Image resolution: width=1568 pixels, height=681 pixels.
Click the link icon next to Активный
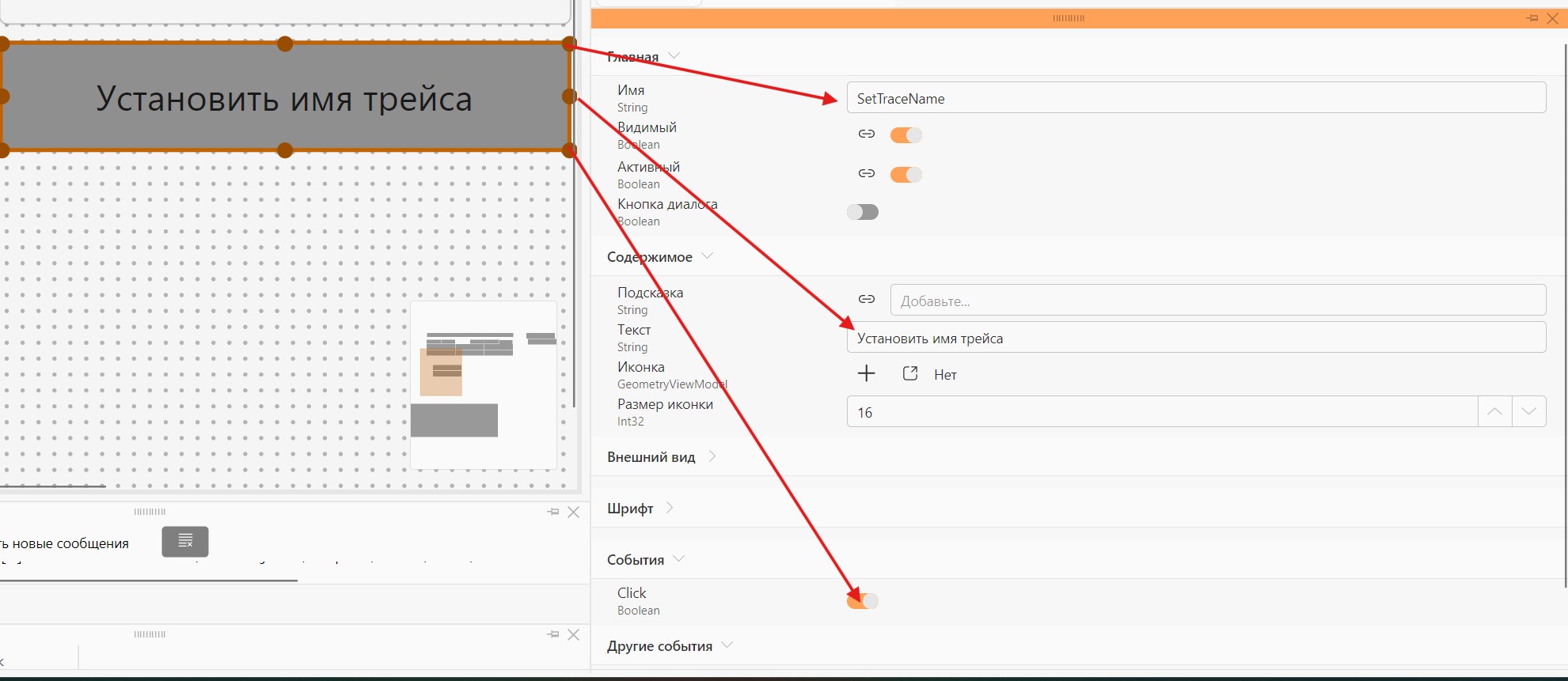867,174
